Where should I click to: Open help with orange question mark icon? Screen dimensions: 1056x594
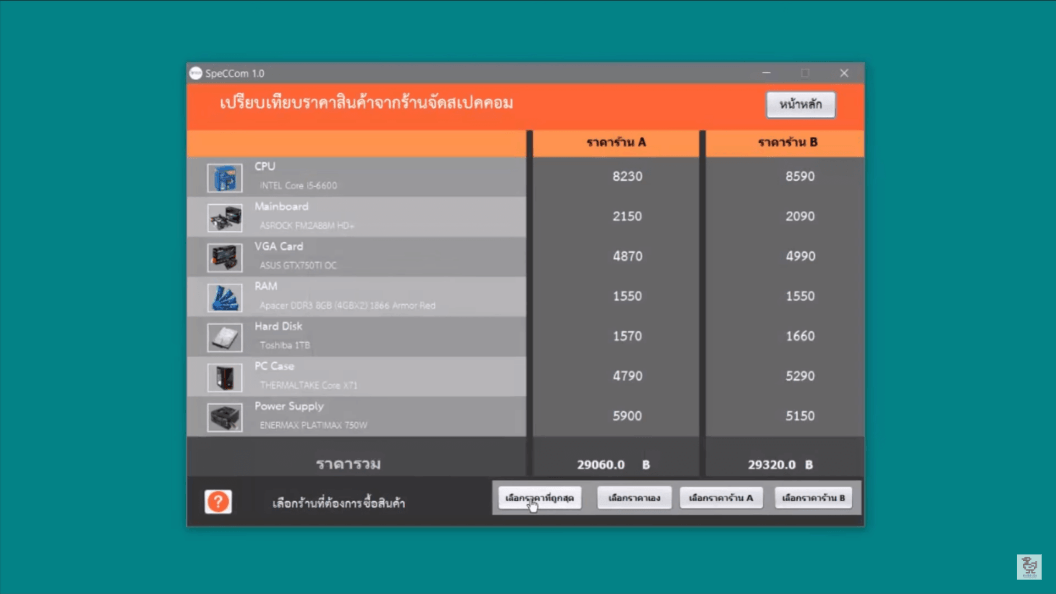pyautogui.click(x=218, y=502)
